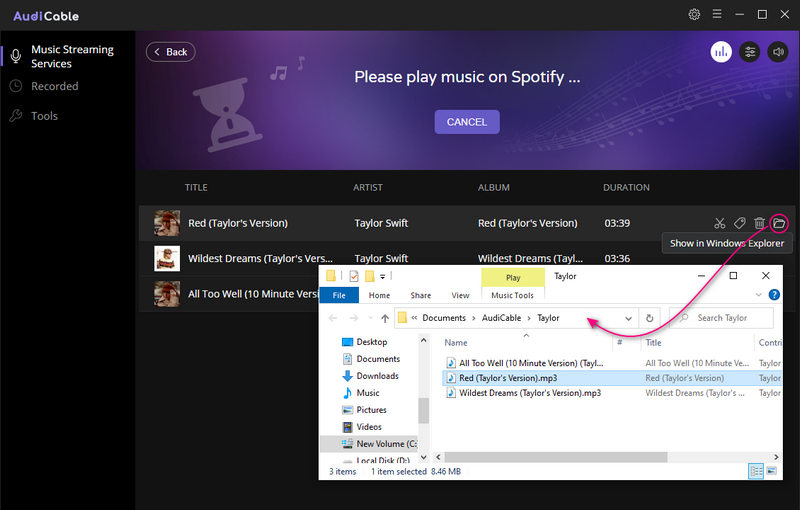This screenshot has width=800, height=510.
Task: Click the equalizer bars icon
Action: 721,52
